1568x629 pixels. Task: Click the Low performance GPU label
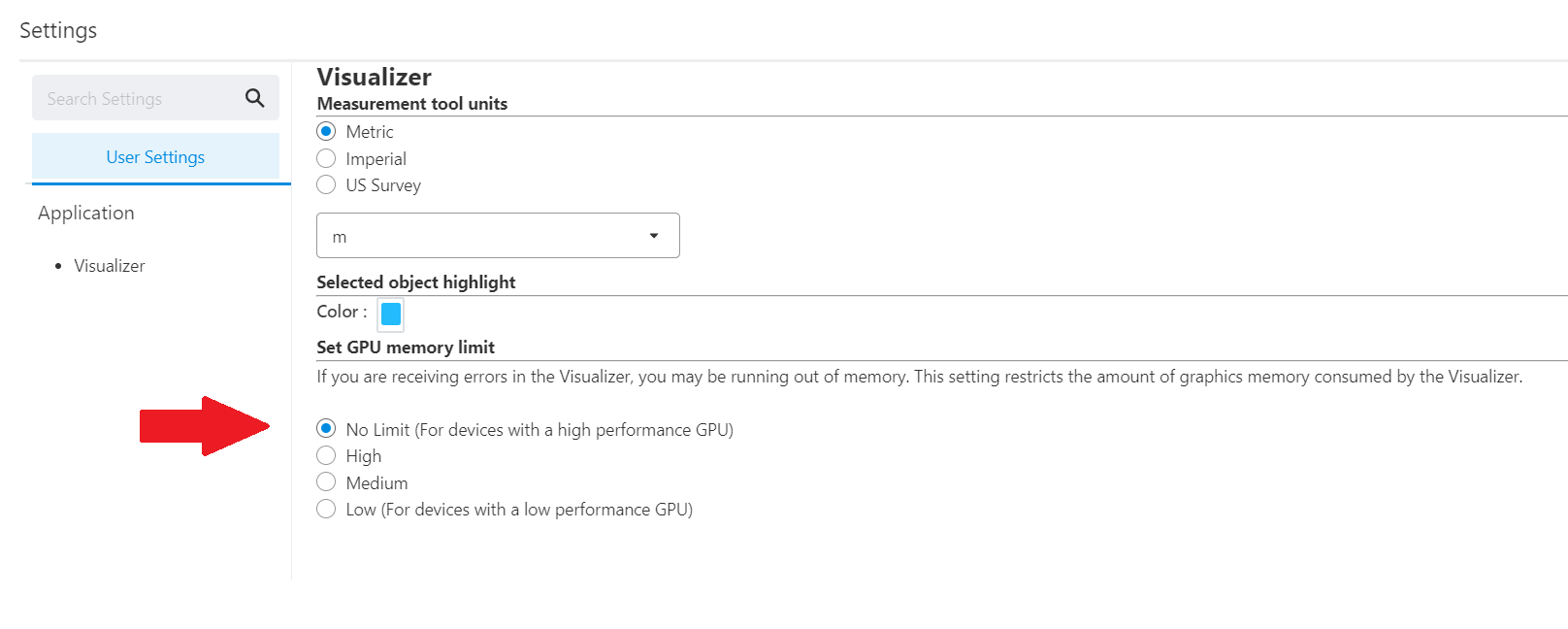click(519, 510)
